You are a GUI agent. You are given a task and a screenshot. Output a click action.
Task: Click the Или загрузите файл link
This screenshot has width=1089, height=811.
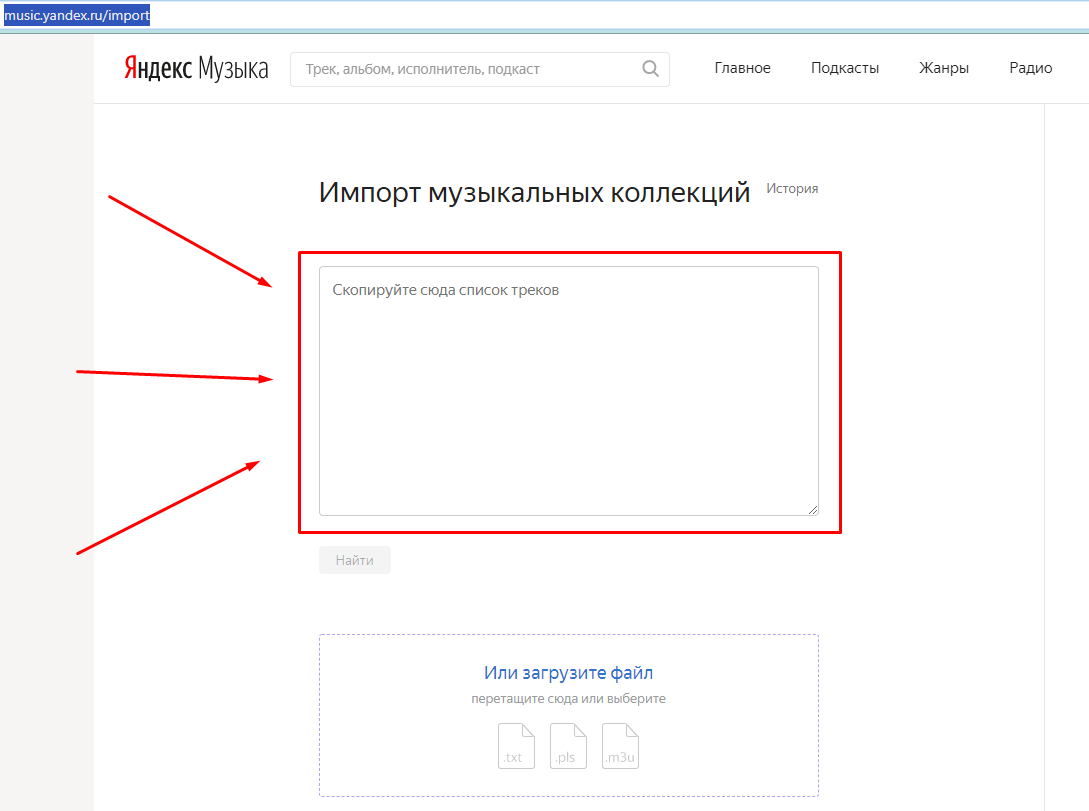pyautogui.click(x=568, y=672)
